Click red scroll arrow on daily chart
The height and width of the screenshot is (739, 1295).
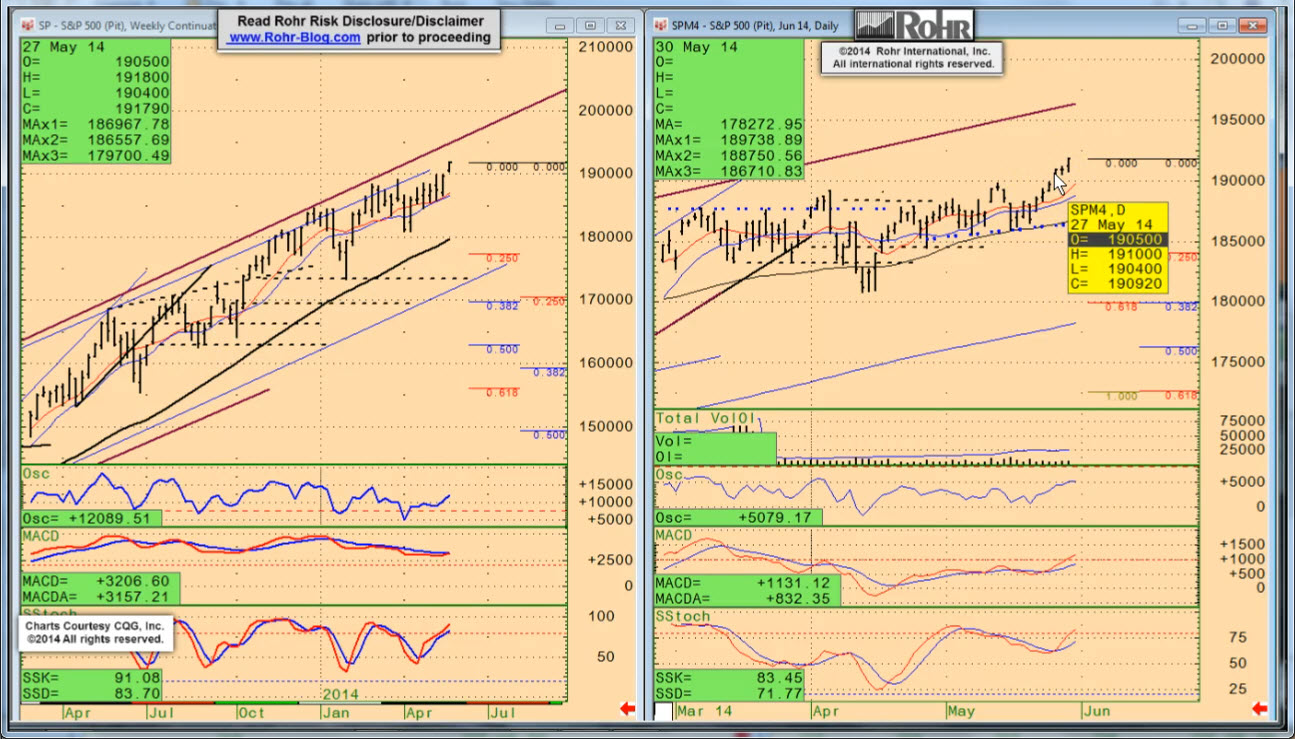pyautogui.click(x=1259, y=709)
